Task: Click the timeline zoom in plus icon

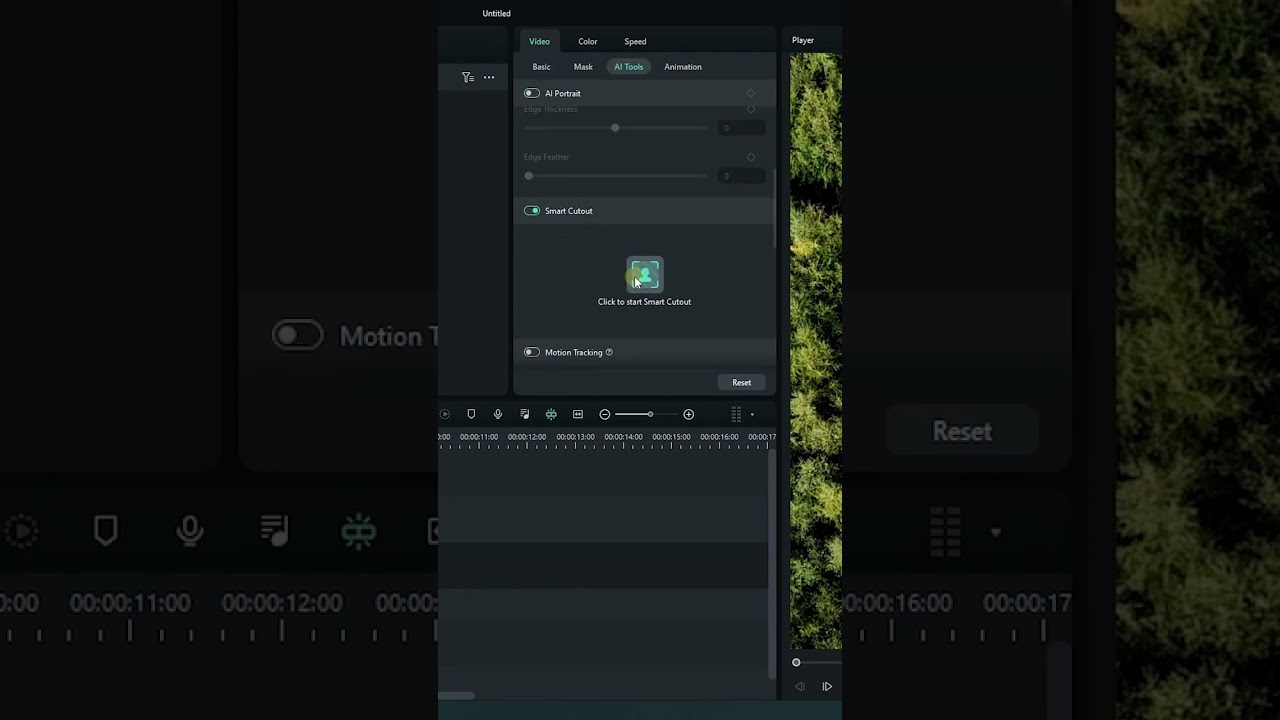Action: pyautogui.click(x=688, y=414)
